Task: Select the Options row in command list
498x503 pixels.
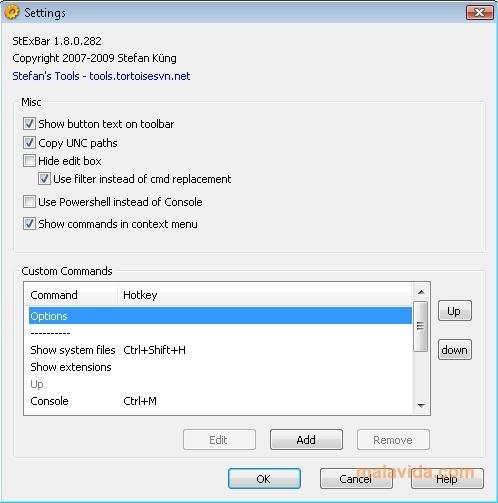Action: tap(220, 316)
